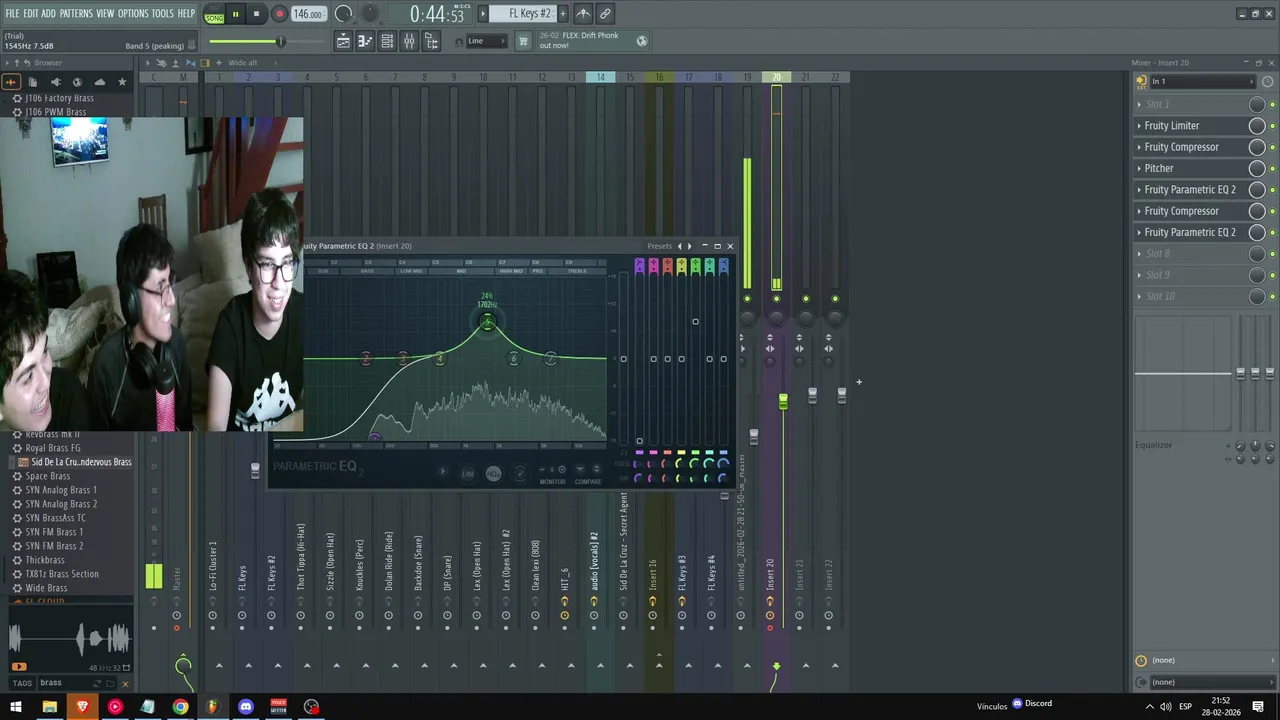
Task: Open the Playlist view icon
Action: (x=343, y=41)
